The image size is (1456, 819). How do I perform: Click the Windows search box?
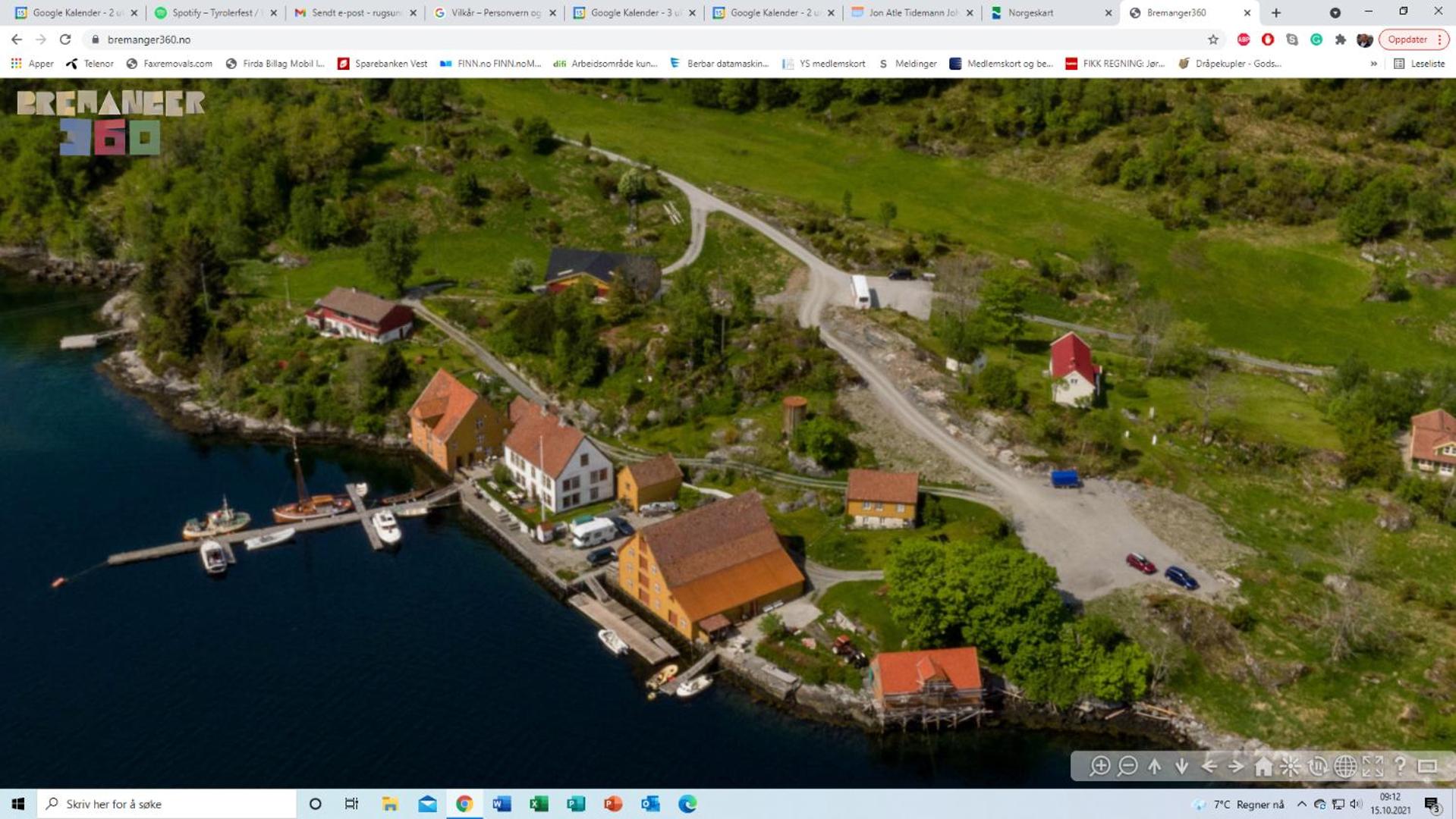(x=167, y=804)
